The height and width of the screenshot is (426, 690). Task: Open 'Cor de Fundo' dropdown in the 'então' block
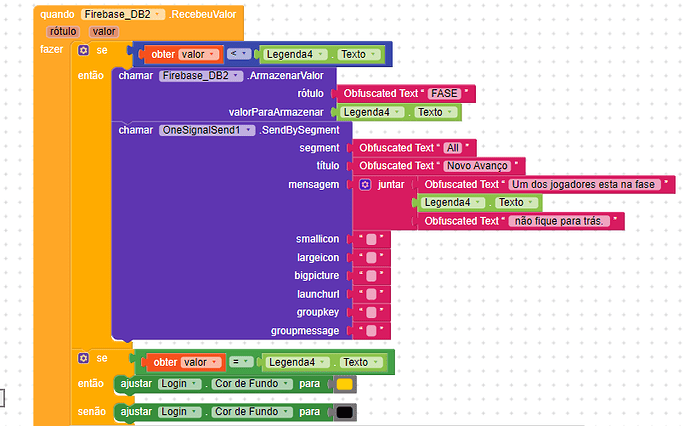[252, 384]
